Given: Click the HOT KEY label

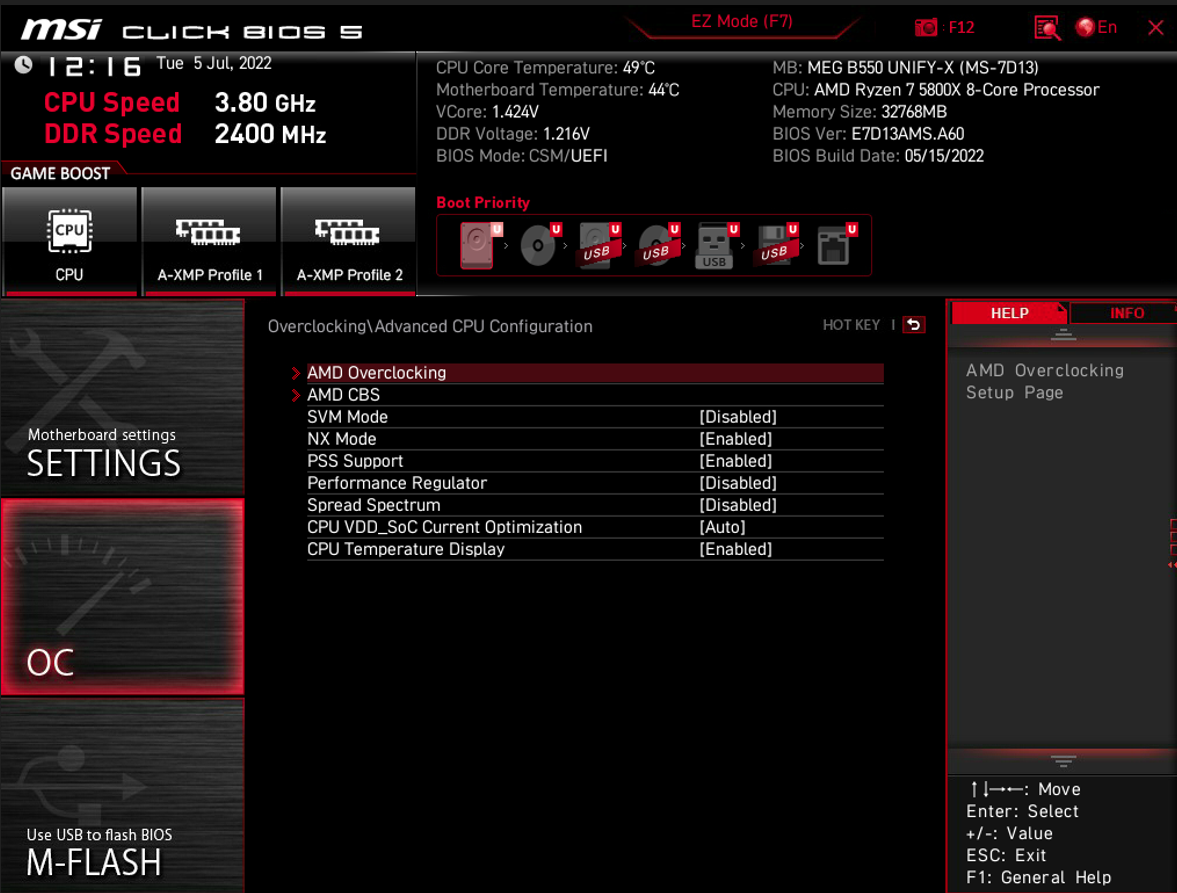Looking at the screenshot, I should coord(850,325).
